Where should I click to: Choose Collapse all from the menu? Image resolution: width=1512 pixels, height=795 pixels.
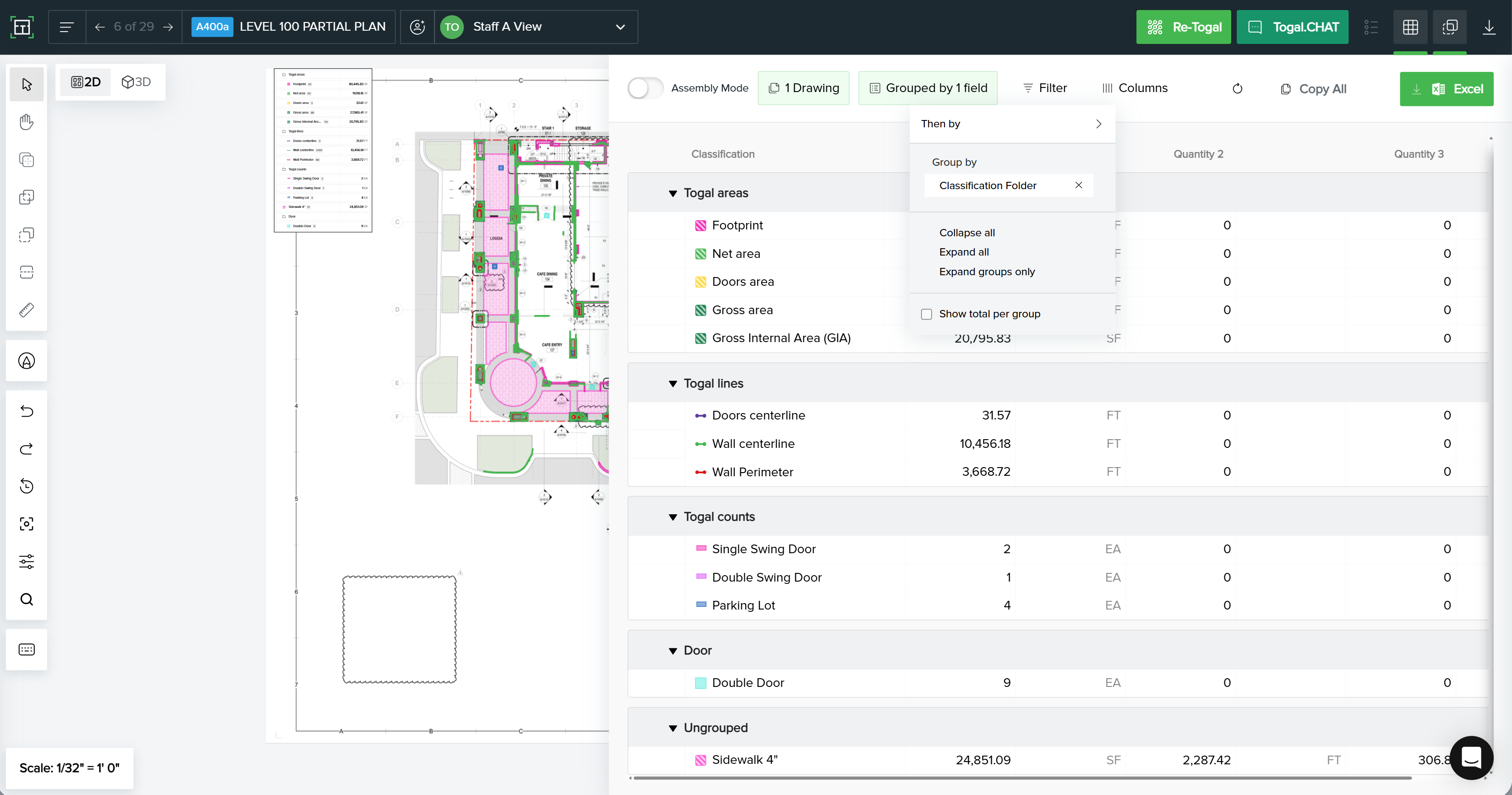pos(967,232)
